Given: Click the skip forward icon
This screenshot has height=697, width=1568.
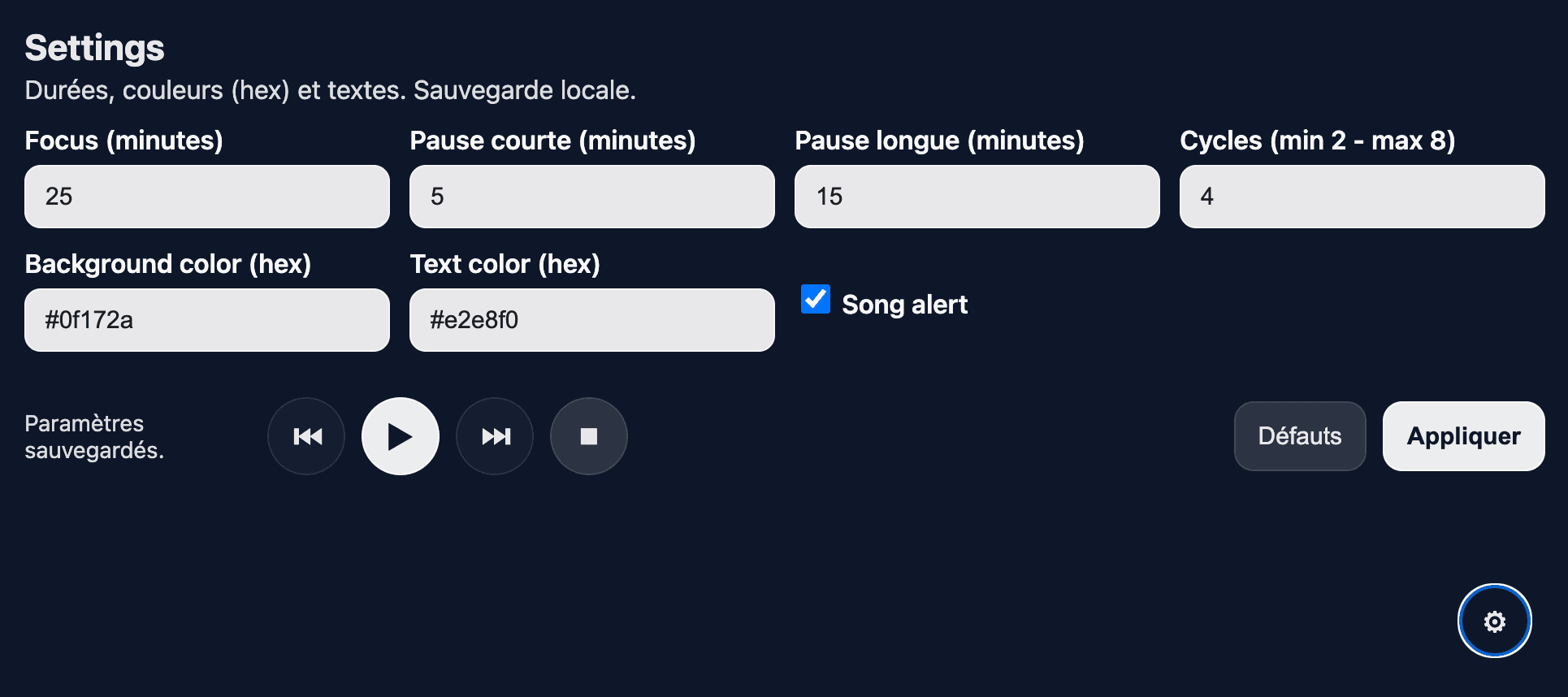Looking at the screenshot, I should click(495, 436).
